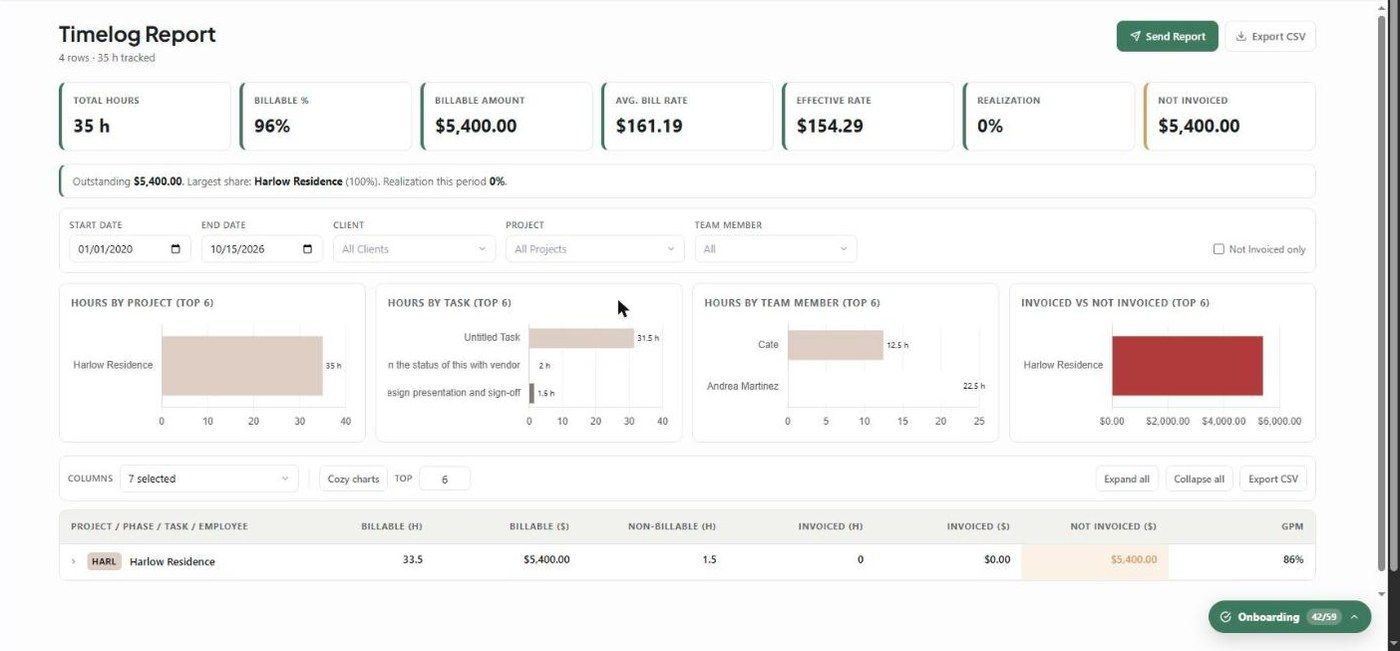Click the Harlow Residence row name

click(172, 561)
